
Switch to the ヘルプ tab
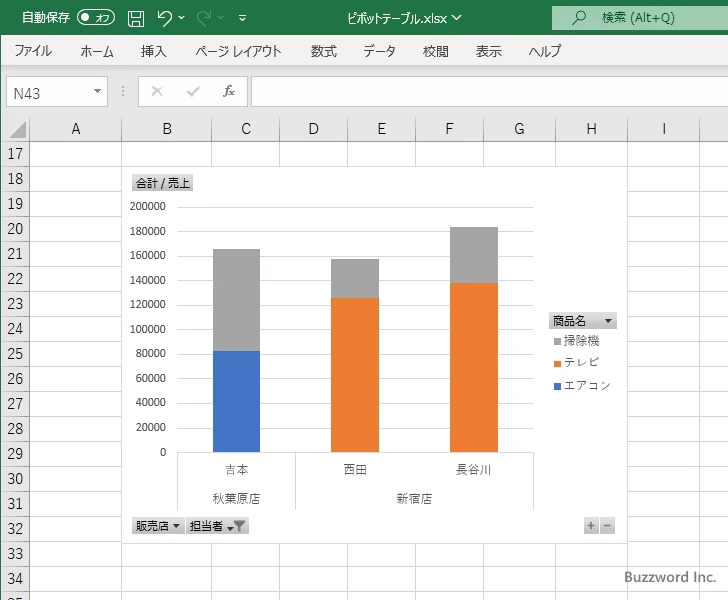click(x=545, y=51)
